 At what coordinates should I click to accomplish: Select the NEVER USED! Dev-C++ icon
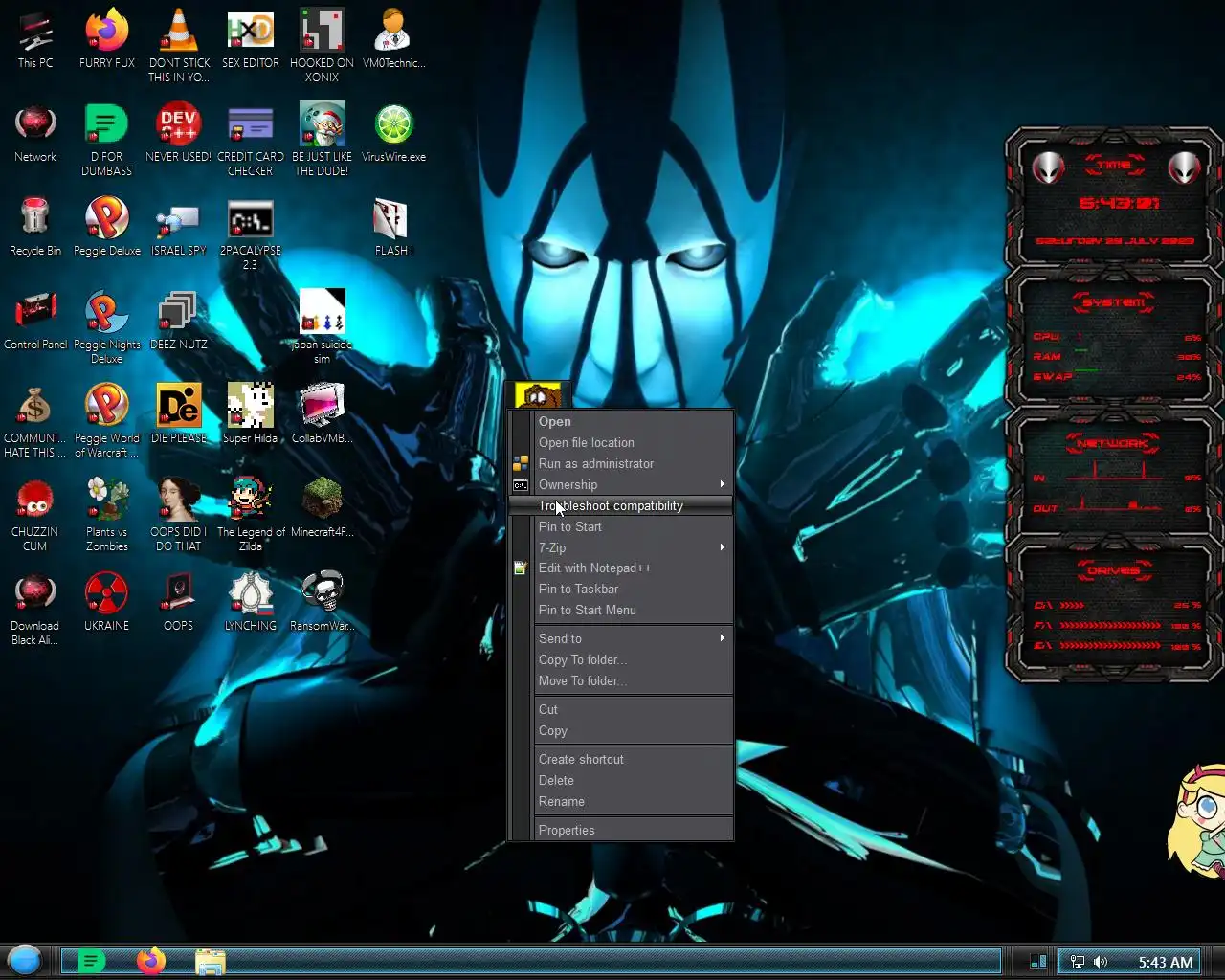(179, 133)
